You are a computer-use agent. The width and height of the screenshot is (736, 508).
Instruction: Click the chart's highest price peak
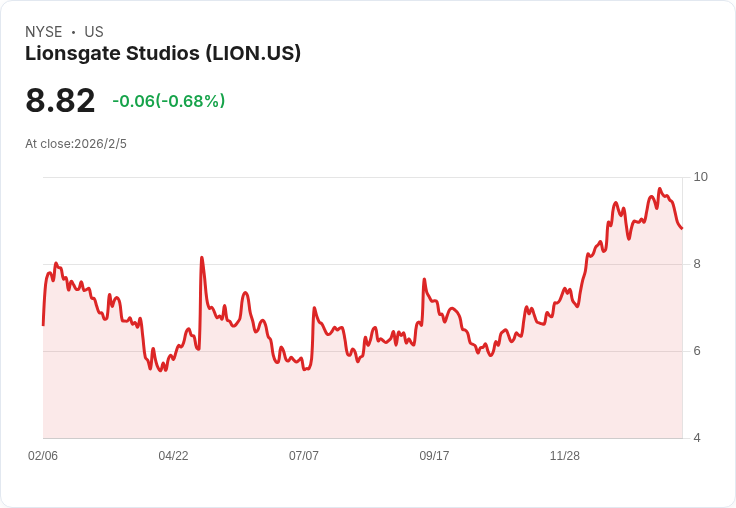pos(659,189)
